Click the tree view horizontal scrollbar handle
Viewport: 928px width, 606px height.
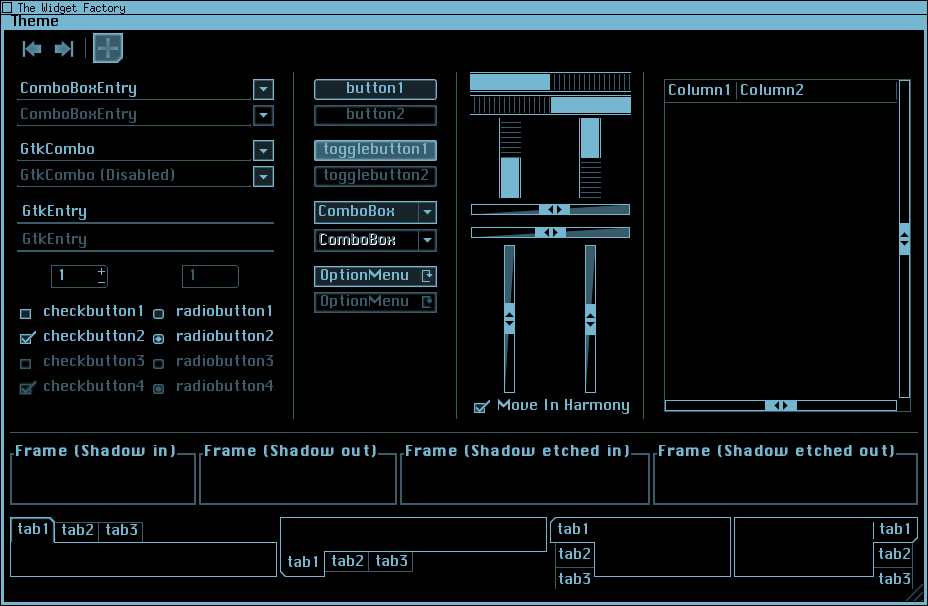(x=781, y=405)
